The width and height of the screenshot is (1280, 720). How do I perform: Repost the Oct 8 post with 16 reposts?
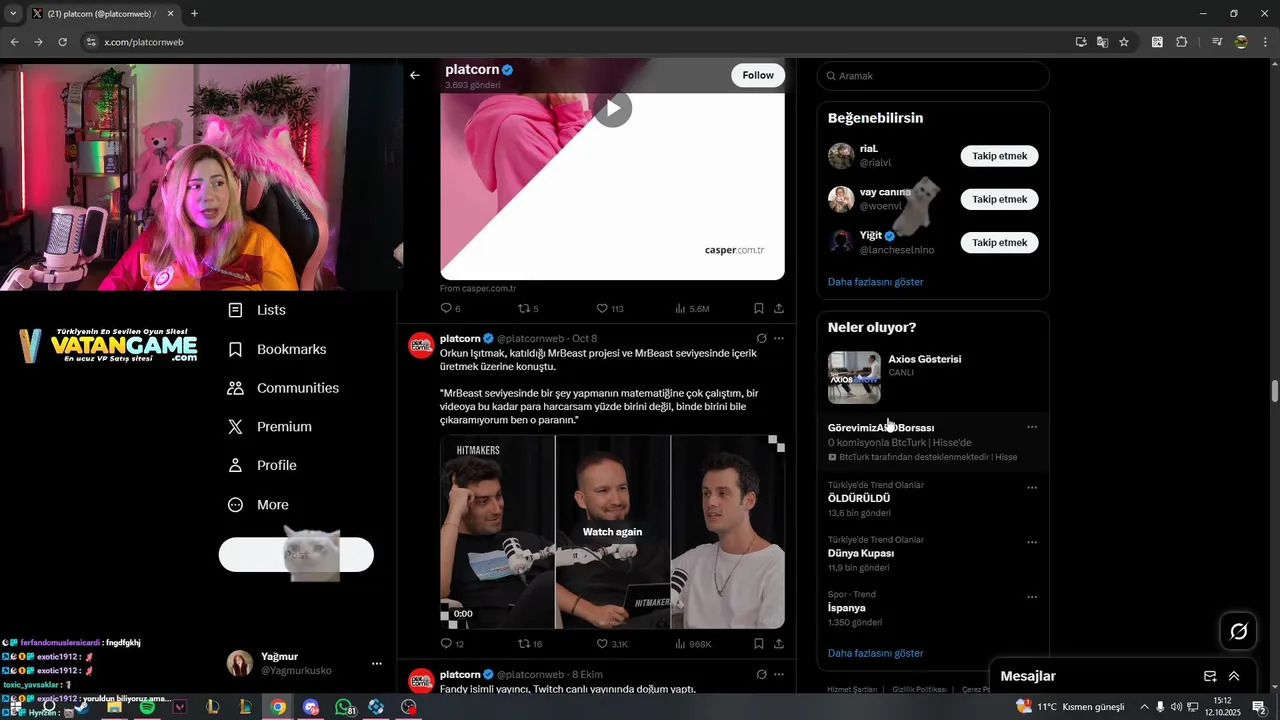coord(530,644)
